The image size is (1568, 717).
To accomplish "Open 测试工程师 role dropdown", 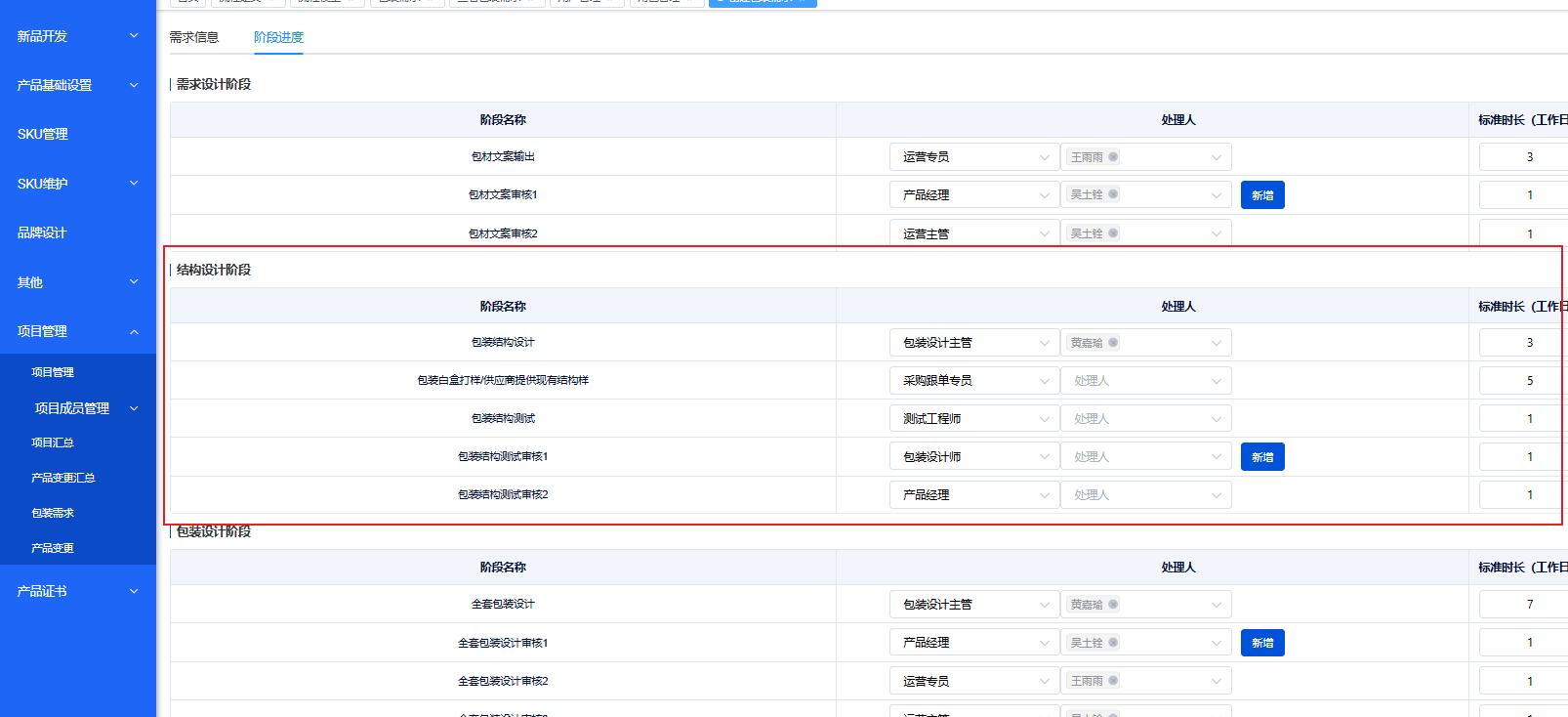I will pyautogui.click(x=973, y=419).
